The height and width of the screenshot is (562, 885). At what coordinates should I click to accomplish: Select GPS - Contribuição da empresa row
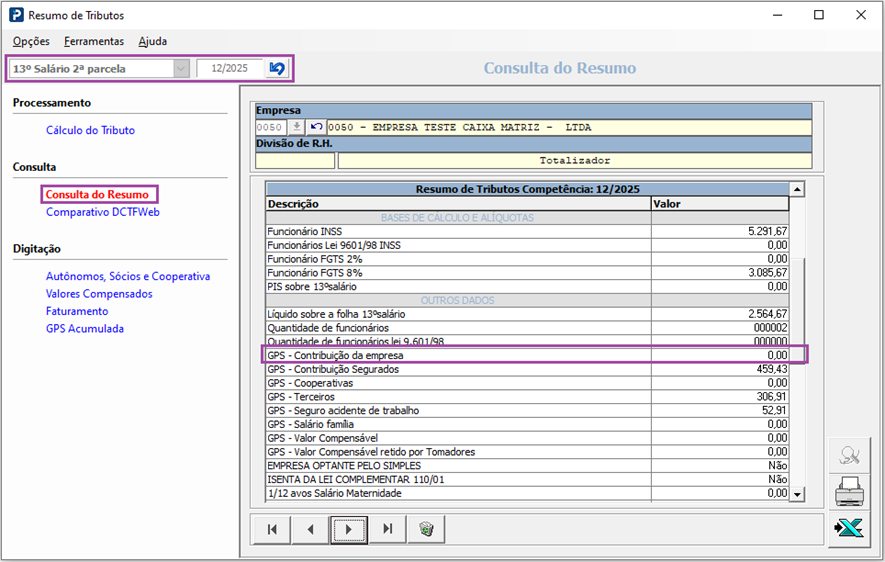coord(527,355)
